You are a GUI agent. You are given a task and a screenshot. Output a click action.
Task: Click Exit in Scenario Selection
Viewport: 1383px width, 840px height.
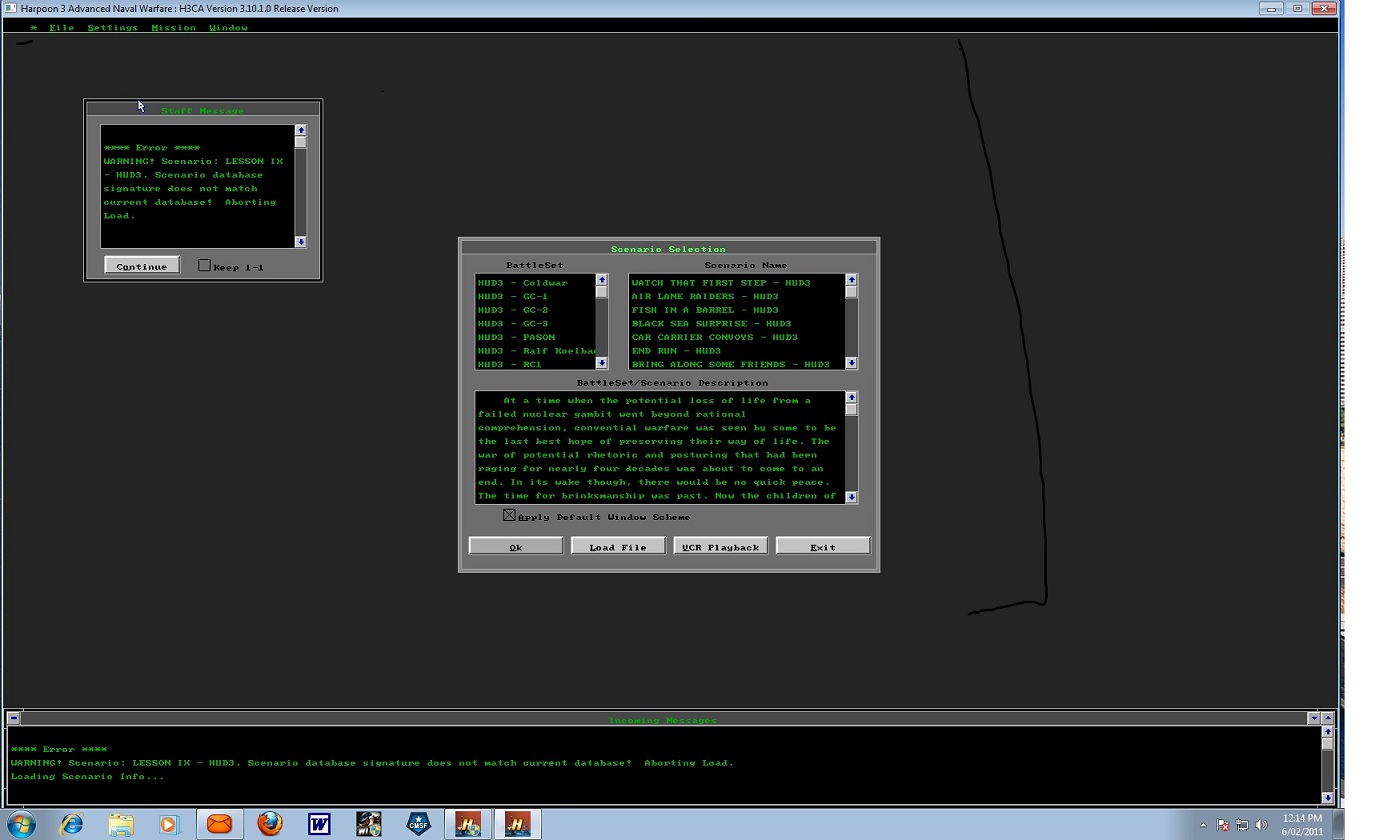point(823,547)
